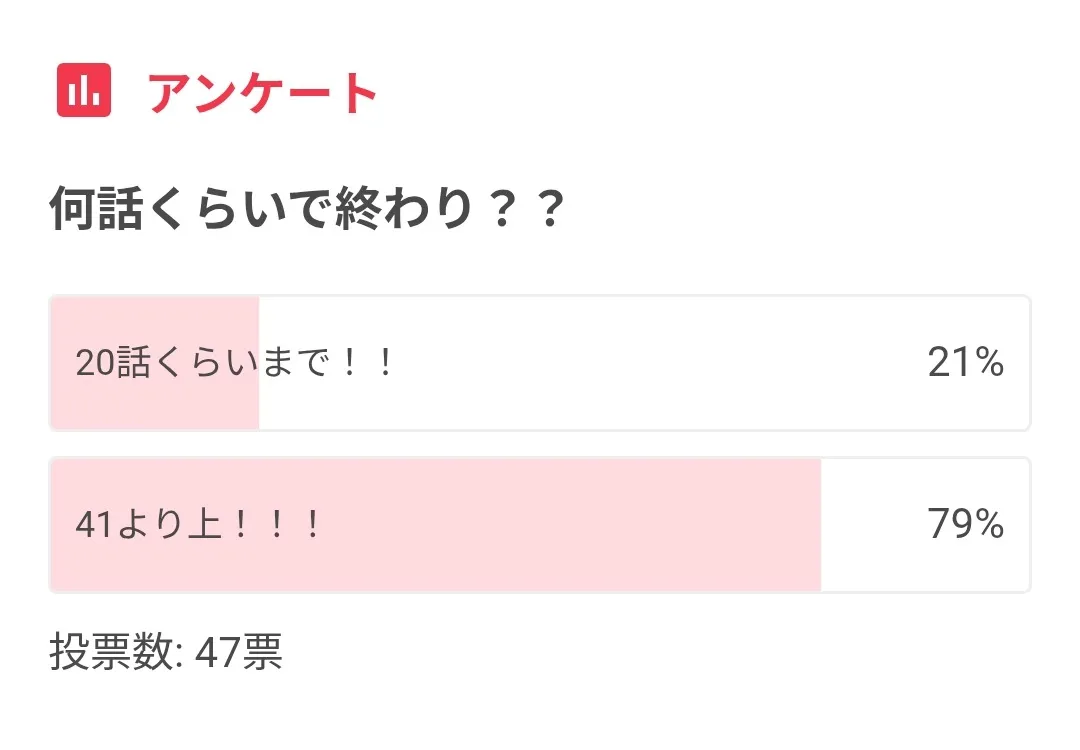Screen dimensions: 1080x750
Task: Click the pink fill of the 21% bar
Action: [x=155, y=320]
